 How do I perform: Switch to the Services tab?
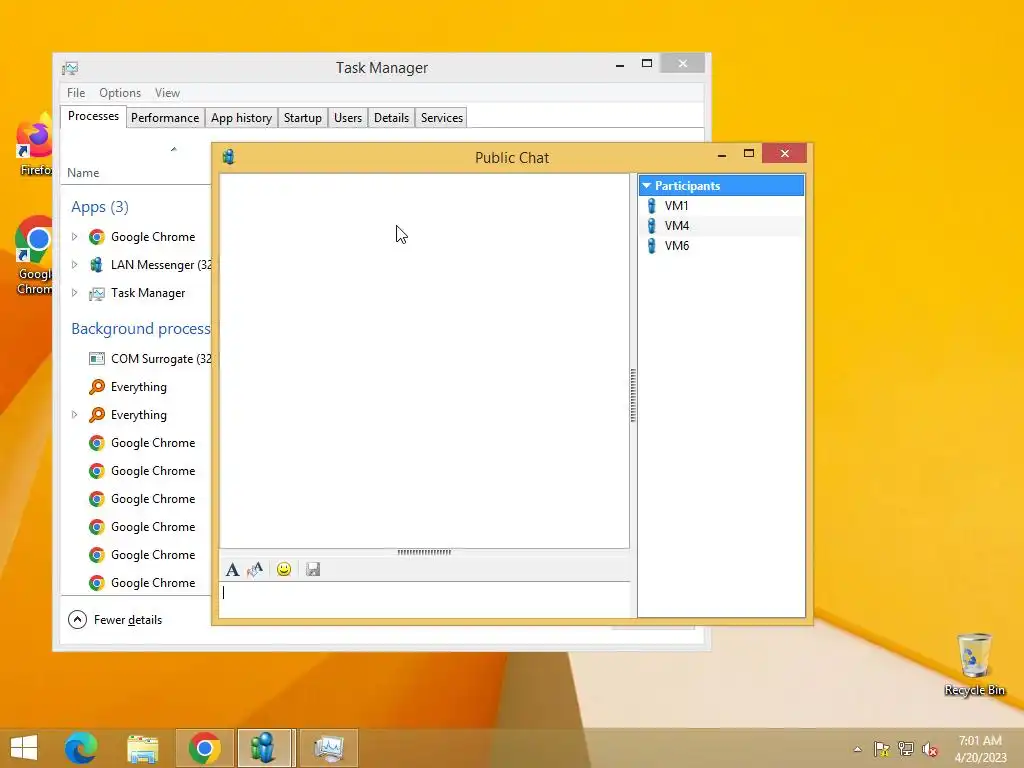441,118
